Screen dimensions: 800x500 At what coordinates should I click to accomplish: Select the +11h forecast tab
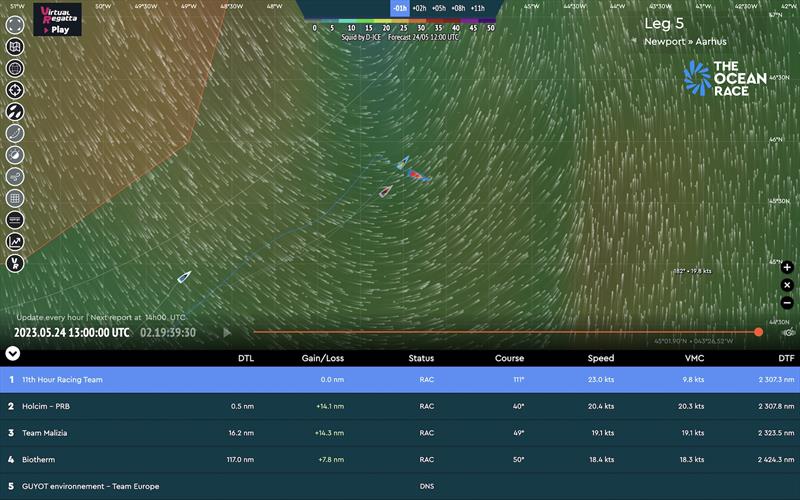coord(478,8)
